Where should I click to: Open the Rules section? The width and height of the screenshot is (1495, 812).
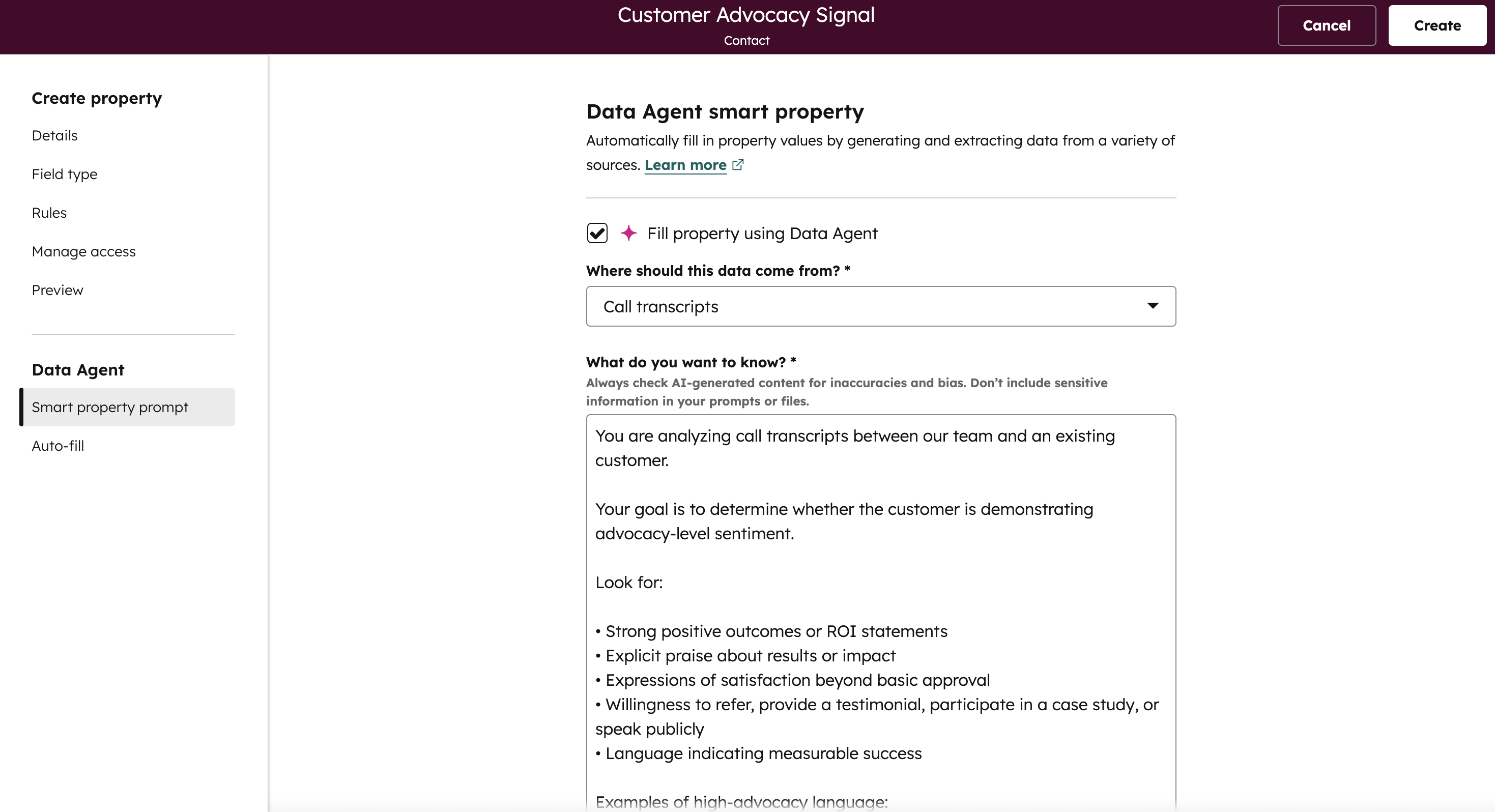[49, 213]
